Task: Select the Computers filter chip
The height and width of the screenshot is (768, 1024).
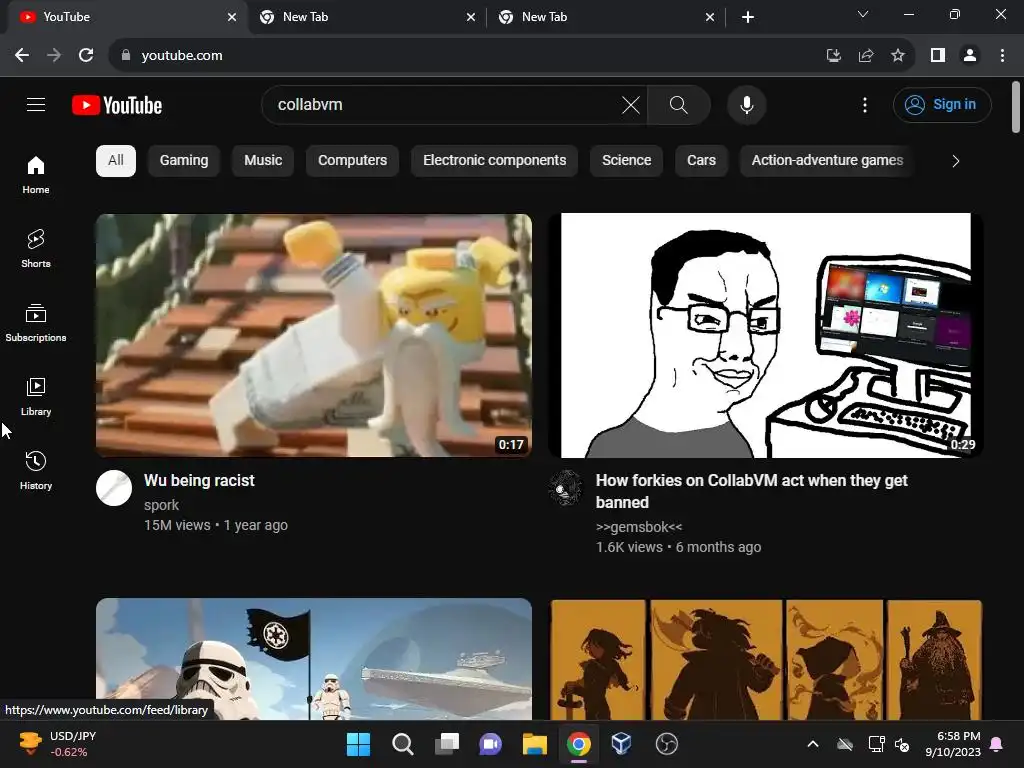Action: coord(352,161)
